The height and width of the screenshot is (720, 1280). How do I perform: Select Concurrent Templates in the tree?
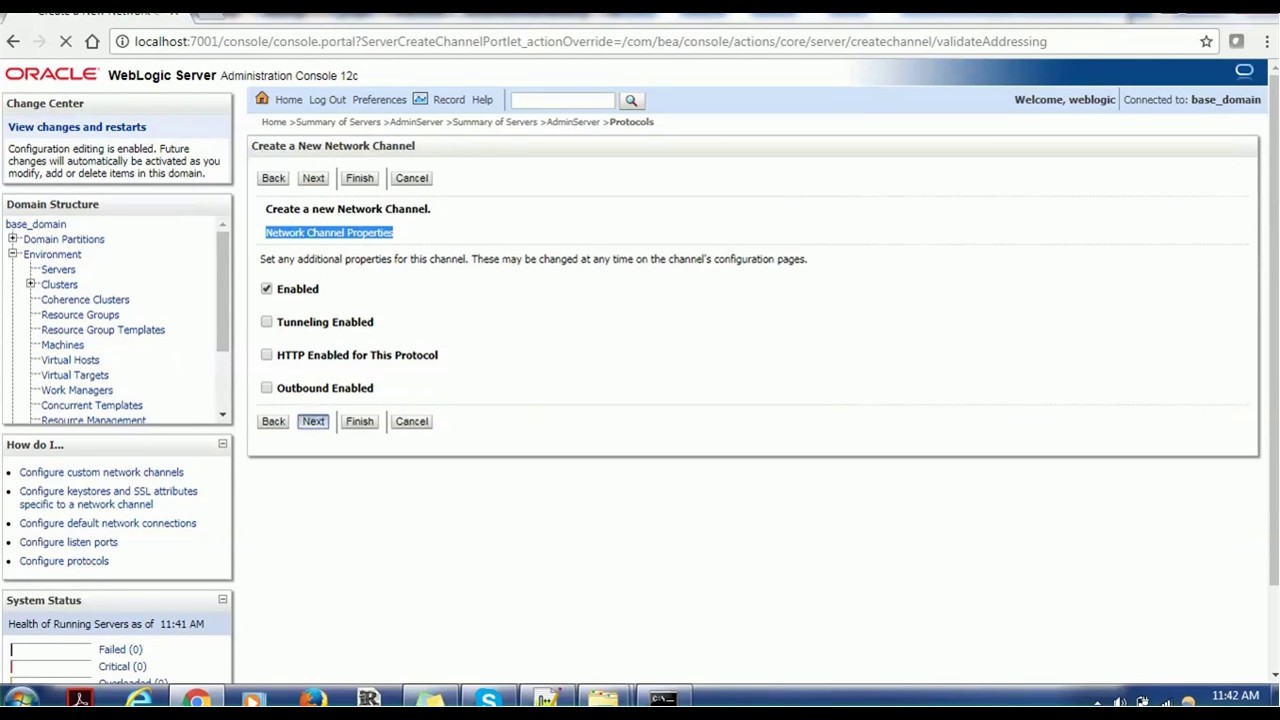pyautogui.click(x=92, y=405)
